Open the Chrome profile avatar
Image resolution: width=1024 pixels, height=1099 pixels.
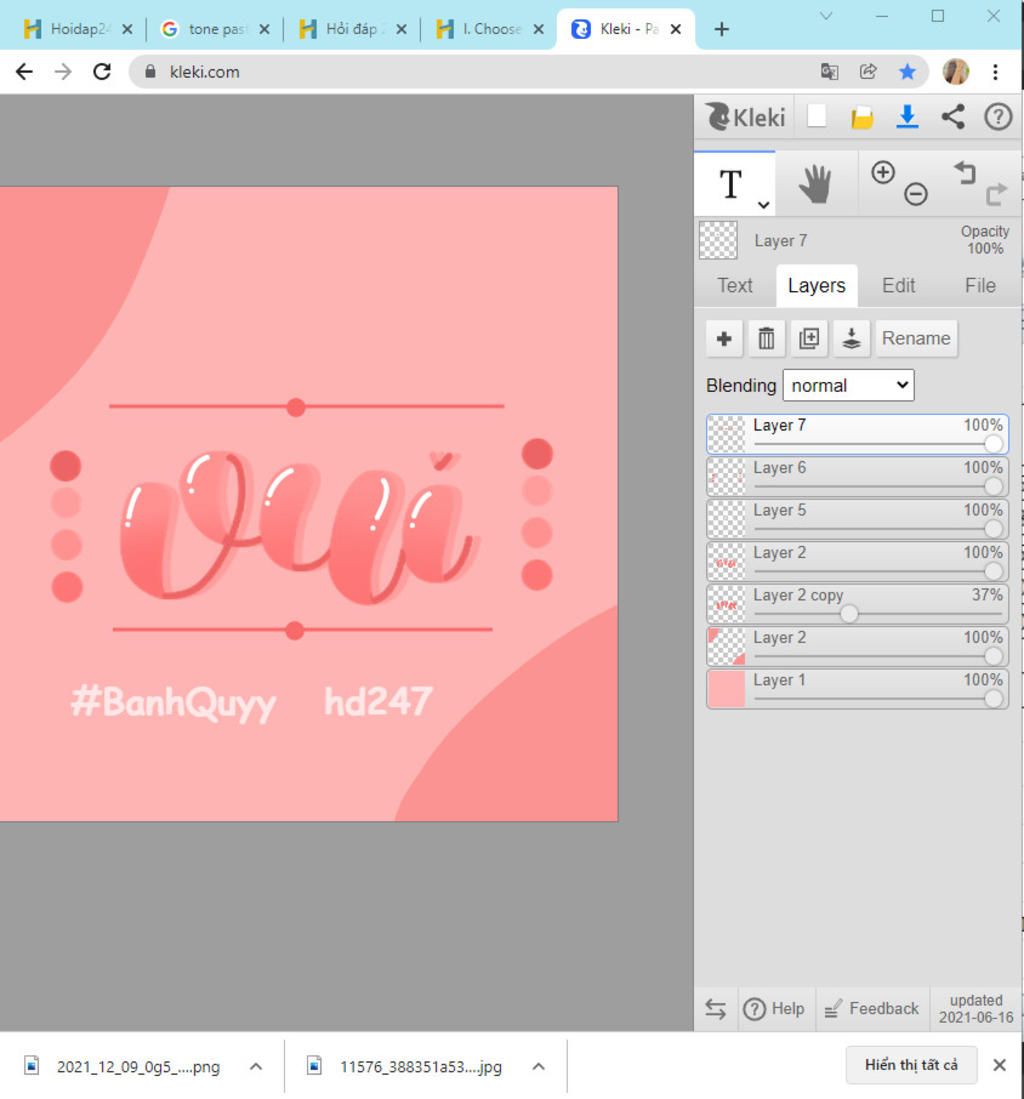[956, 71]
